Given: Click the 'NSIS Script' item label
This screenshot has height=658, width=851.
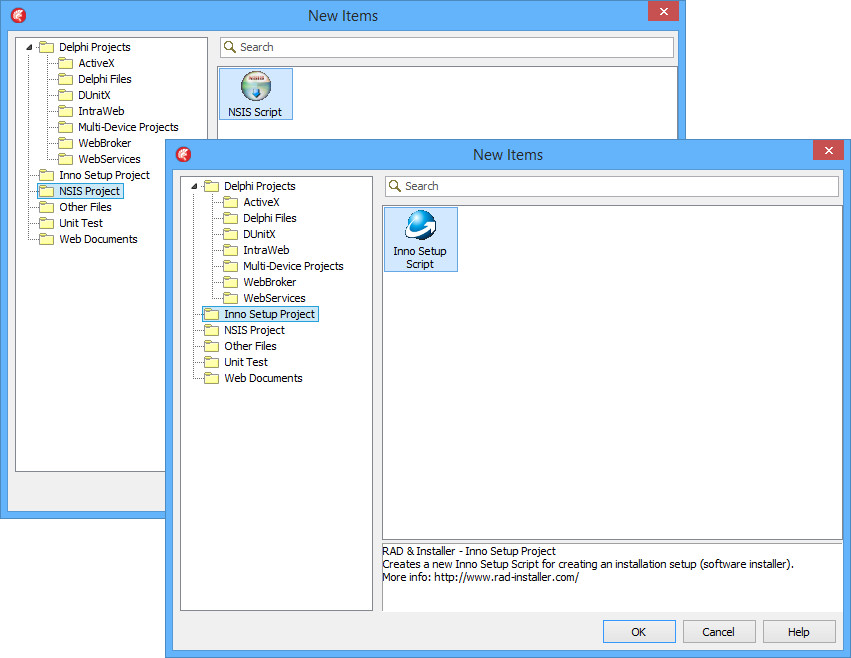Looking at the screenshot, I should pos(255,112).
